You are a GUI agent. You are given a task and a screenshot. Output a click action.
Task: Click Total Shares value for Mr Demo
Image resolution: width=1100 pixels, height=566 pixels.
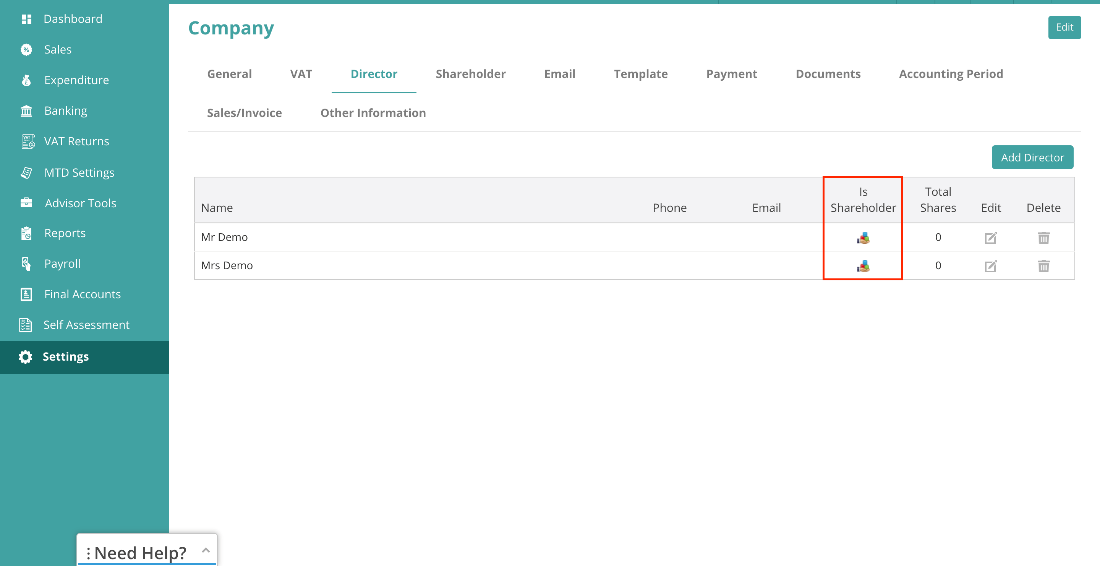pos(938,237)
